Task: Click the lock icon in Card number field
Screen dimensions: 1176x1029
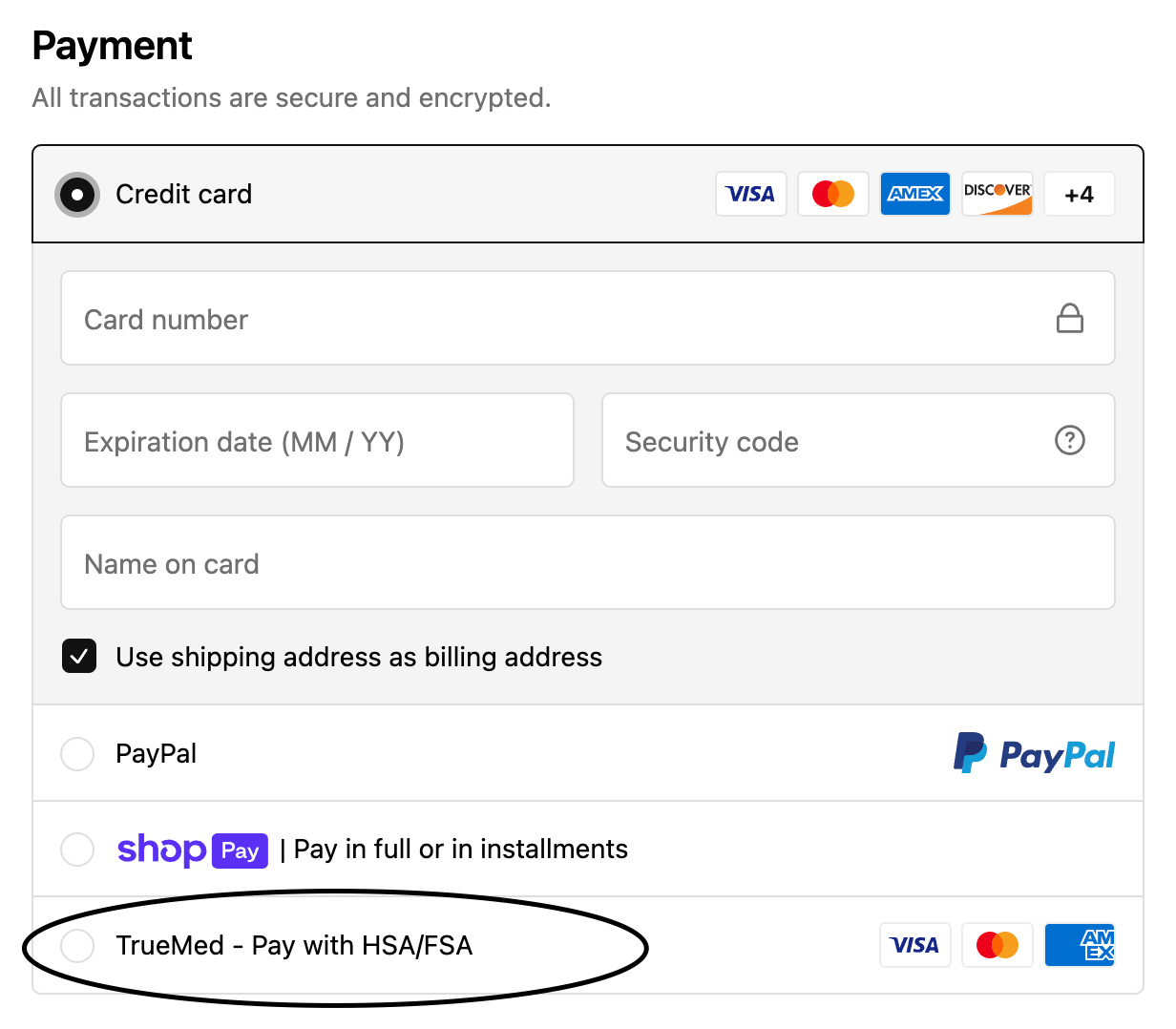Action: [x=1069, y=318]
